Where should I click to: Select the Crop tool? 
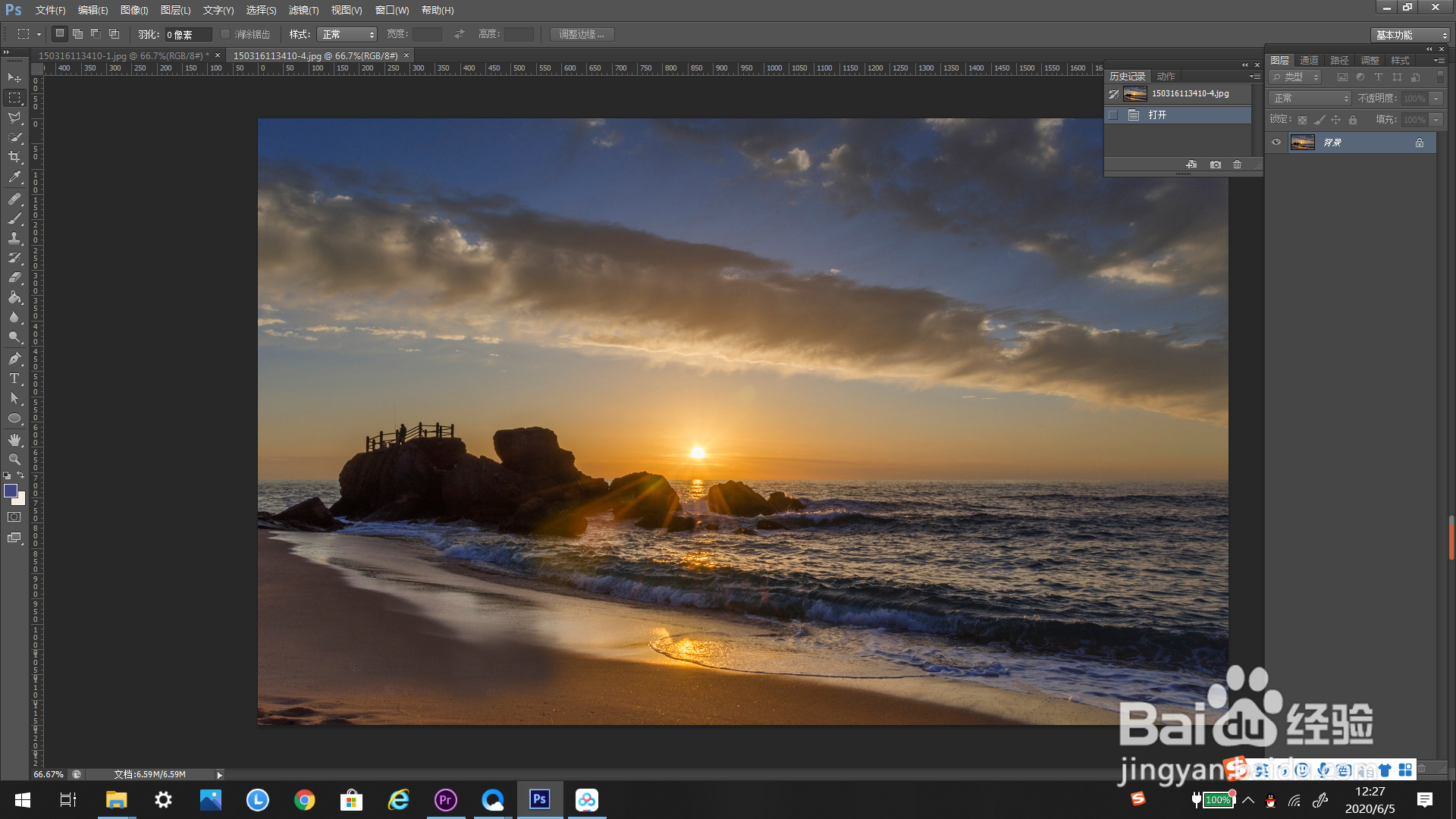pos(14,157)
